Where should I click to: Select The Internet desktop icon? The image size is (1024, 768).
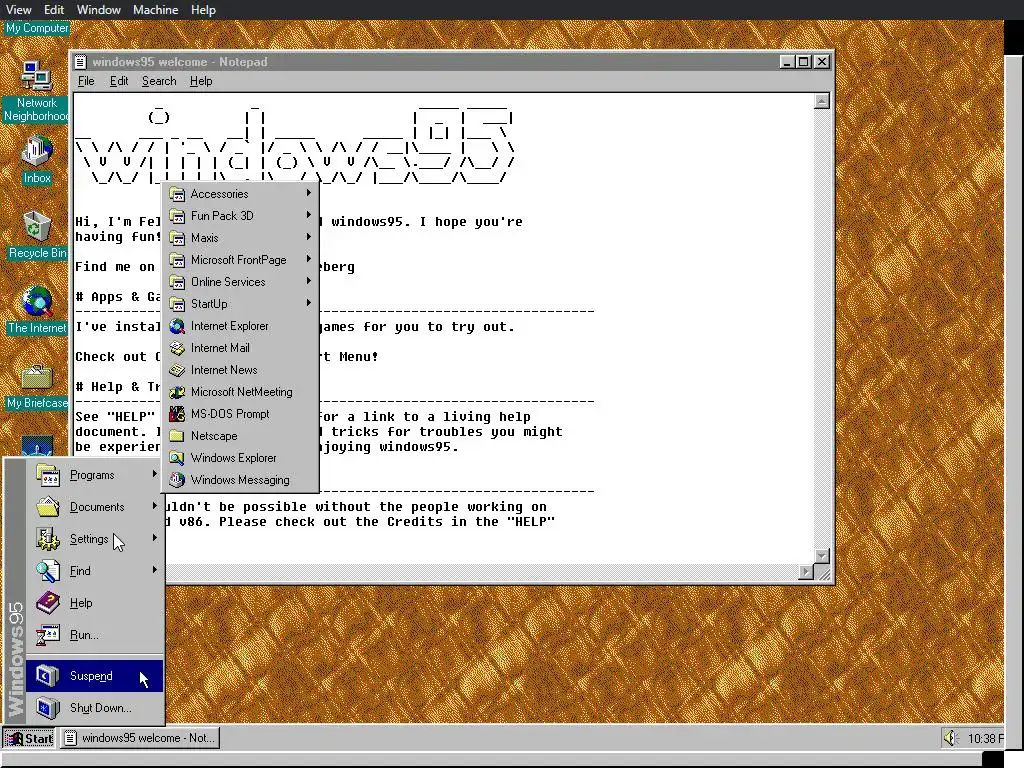(37, 302)
